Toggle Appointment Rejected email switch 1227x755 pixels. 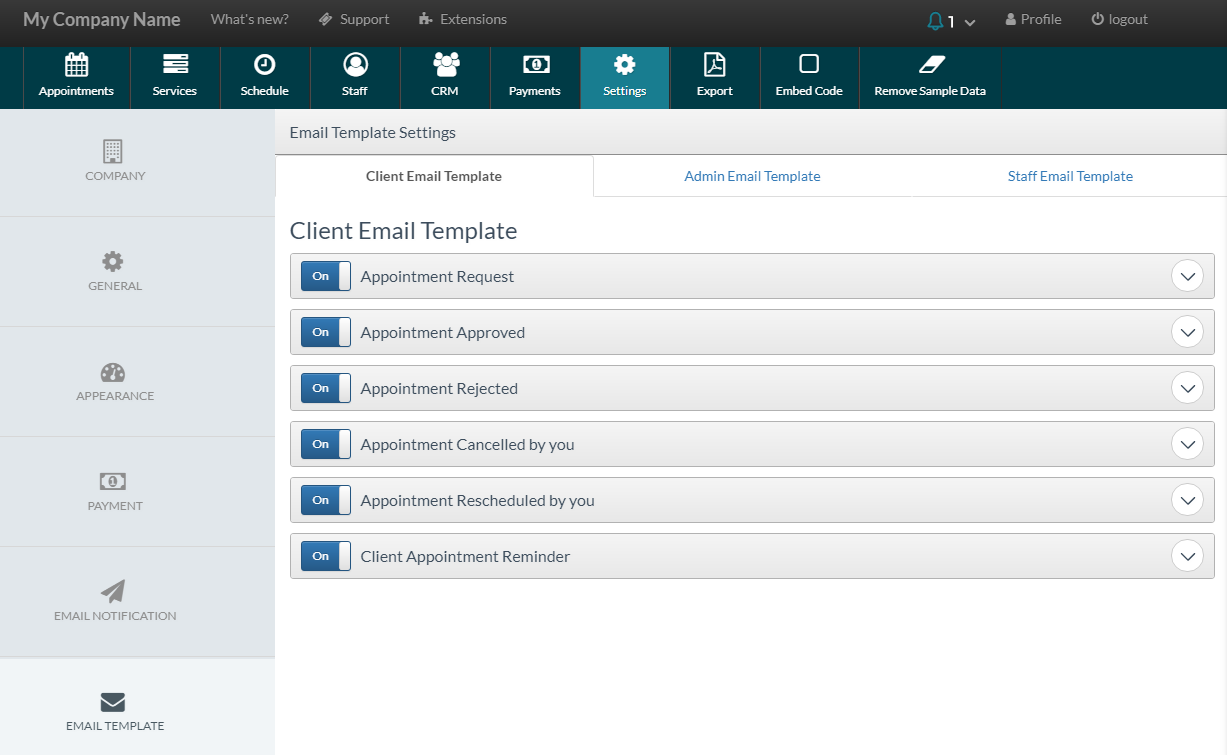[326, 388]
